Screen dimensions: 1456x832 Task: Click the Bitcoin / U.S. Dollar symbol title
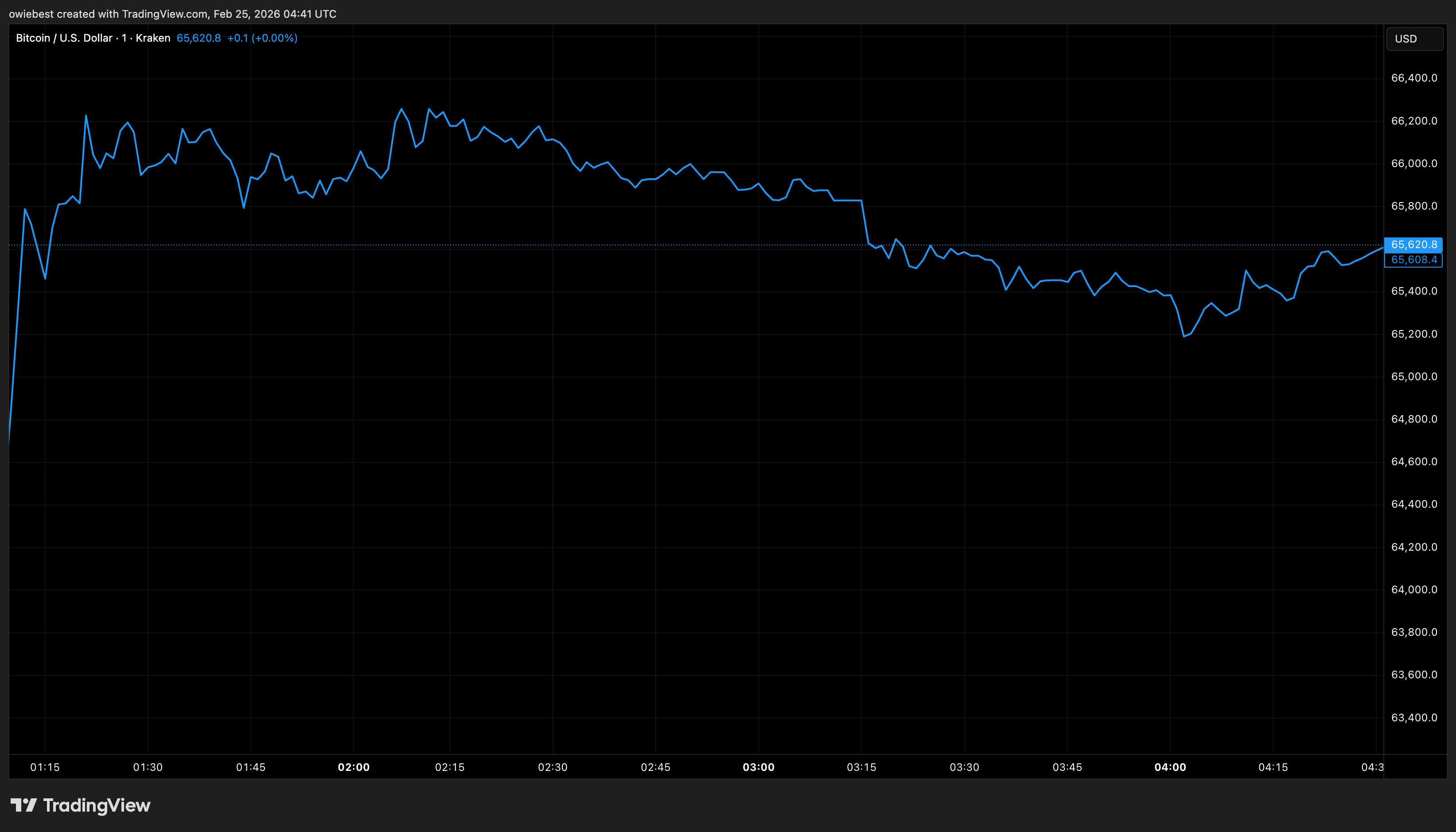tap(64, 38)
